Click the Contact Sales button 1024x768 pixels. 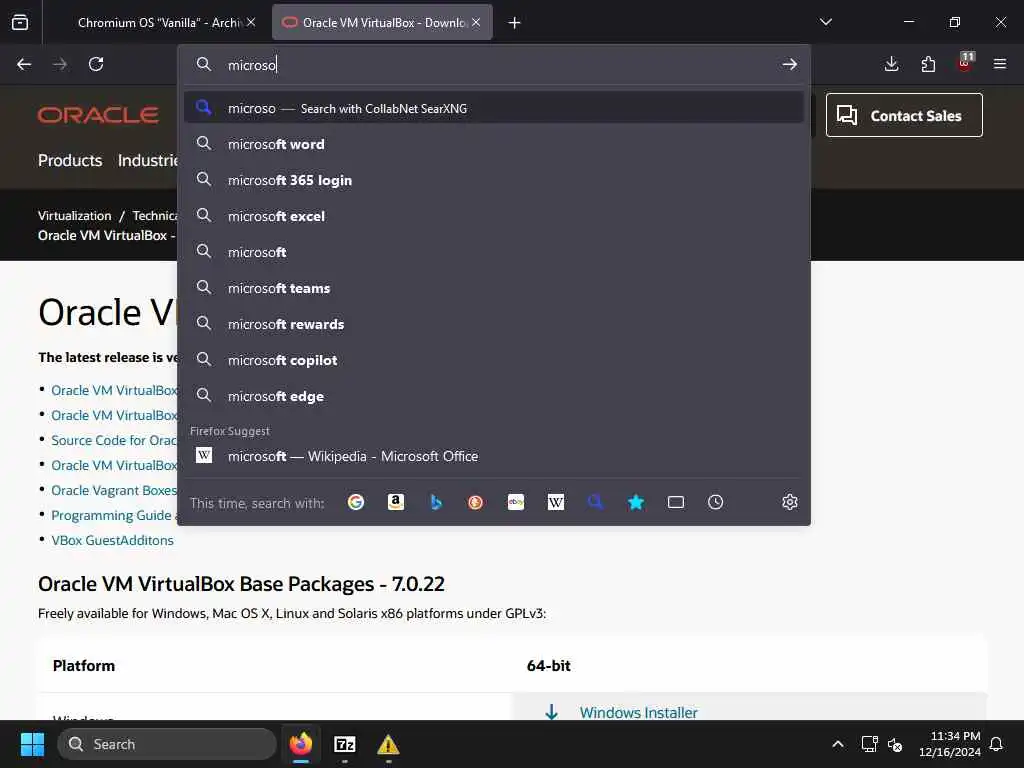tap(904, 115)
